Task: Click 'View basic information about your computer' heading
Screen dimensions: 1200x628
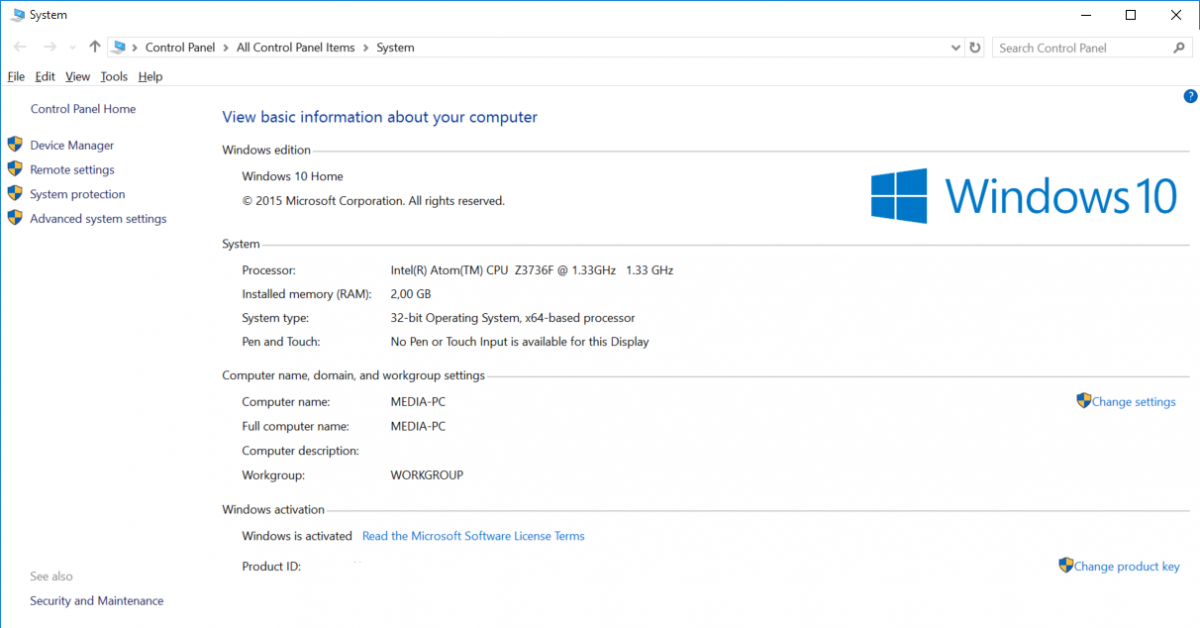Action: pos(380,117)
